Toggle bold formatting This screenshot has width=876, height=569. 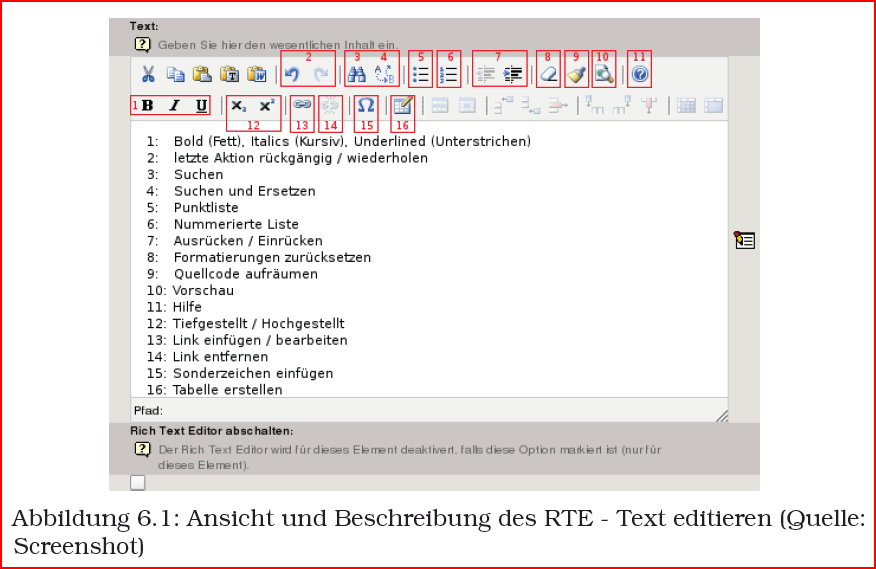point(147,105)
